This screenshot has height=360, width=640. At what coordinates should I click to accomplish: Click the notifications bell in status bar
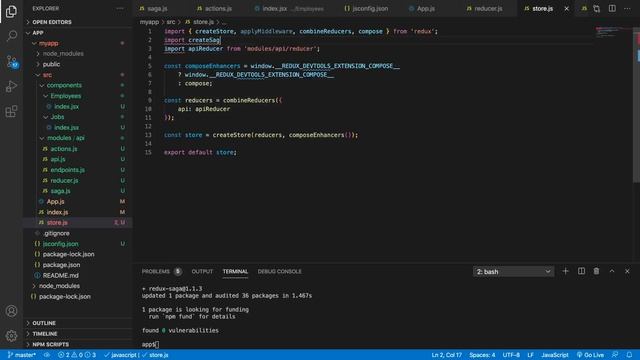click(x=629, y=355)
